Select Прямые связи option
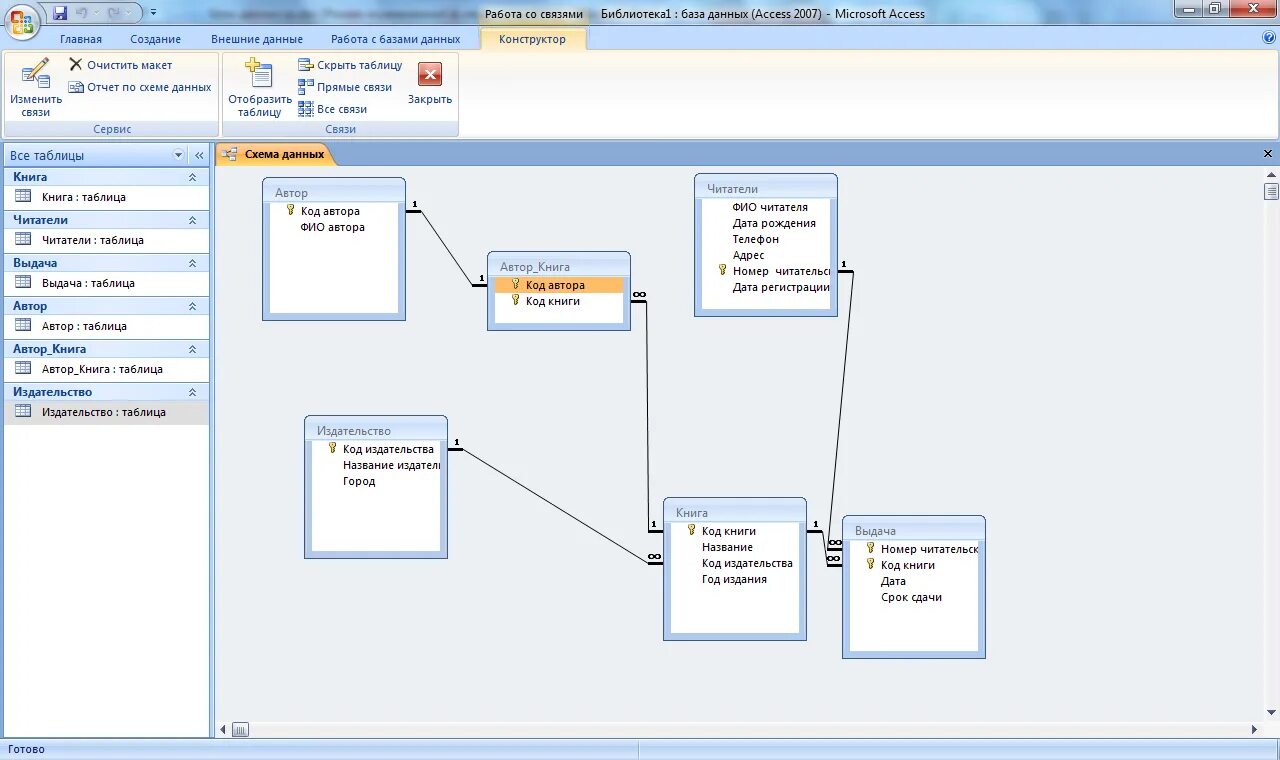 [345, 87]
